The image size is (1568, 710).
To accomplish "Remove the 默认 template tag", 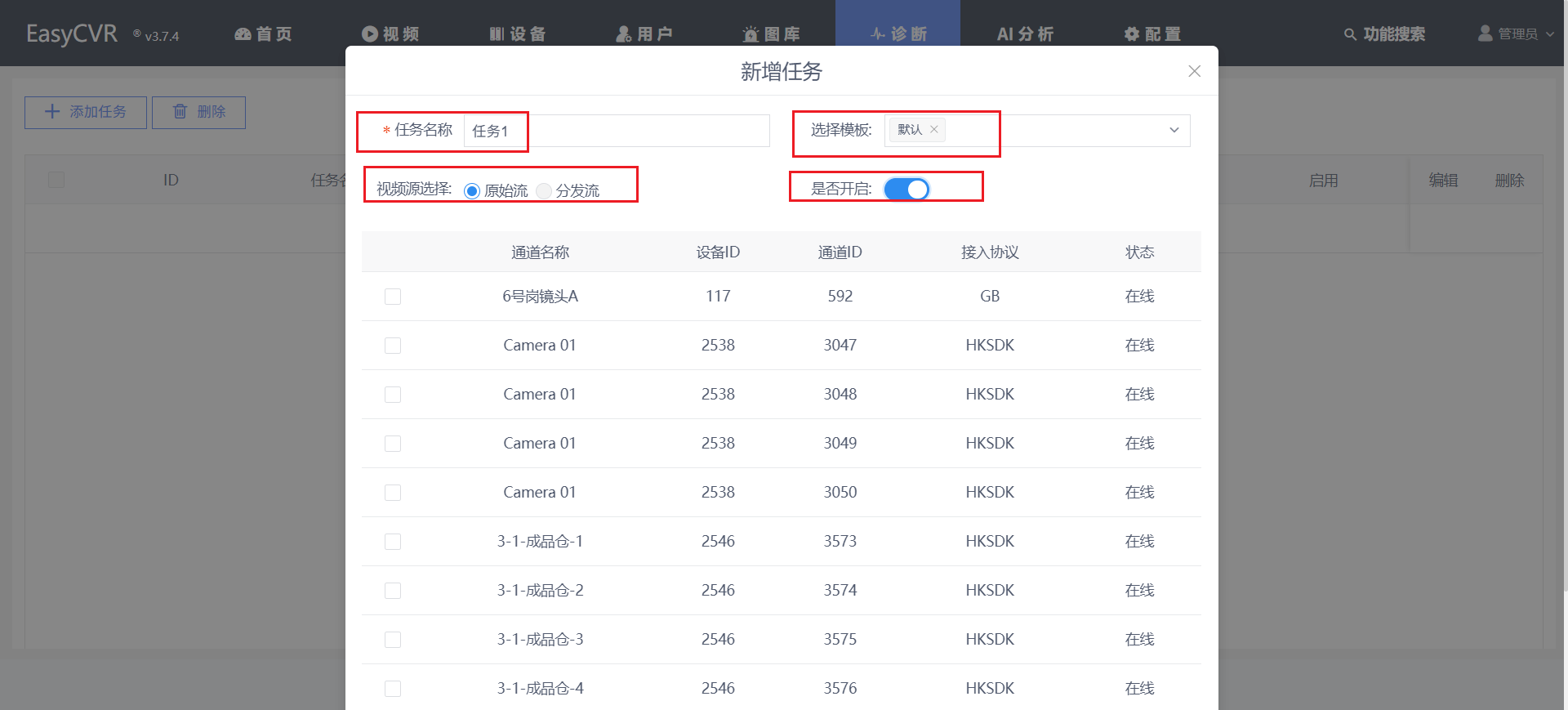I will click(934, 130).
